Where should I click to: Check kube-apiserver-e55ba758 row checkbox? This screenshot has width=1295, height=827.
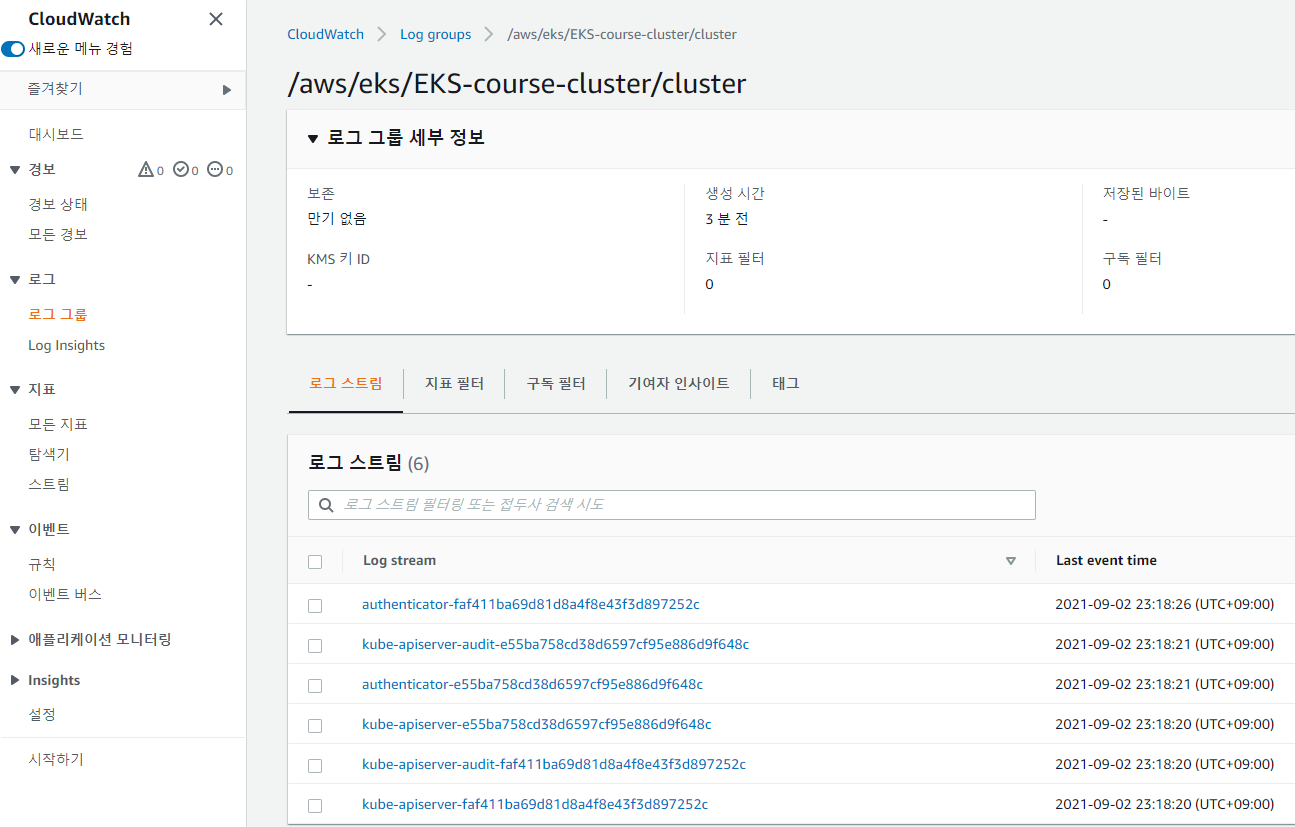315,726
